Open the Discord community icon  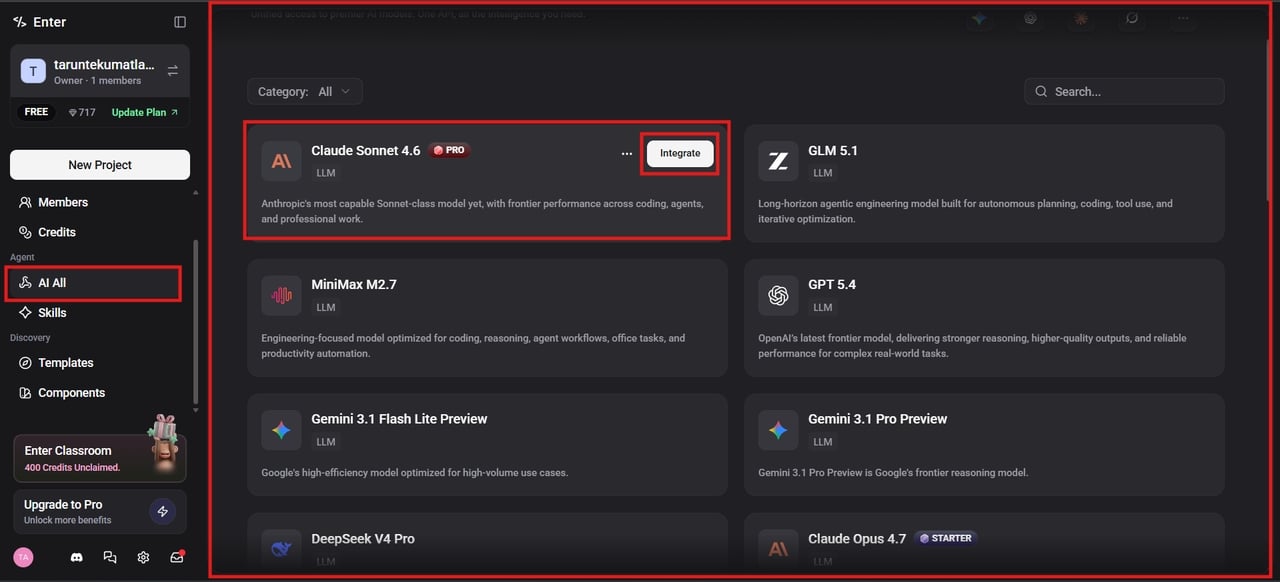pyautogui.click(x=77, y=557)
